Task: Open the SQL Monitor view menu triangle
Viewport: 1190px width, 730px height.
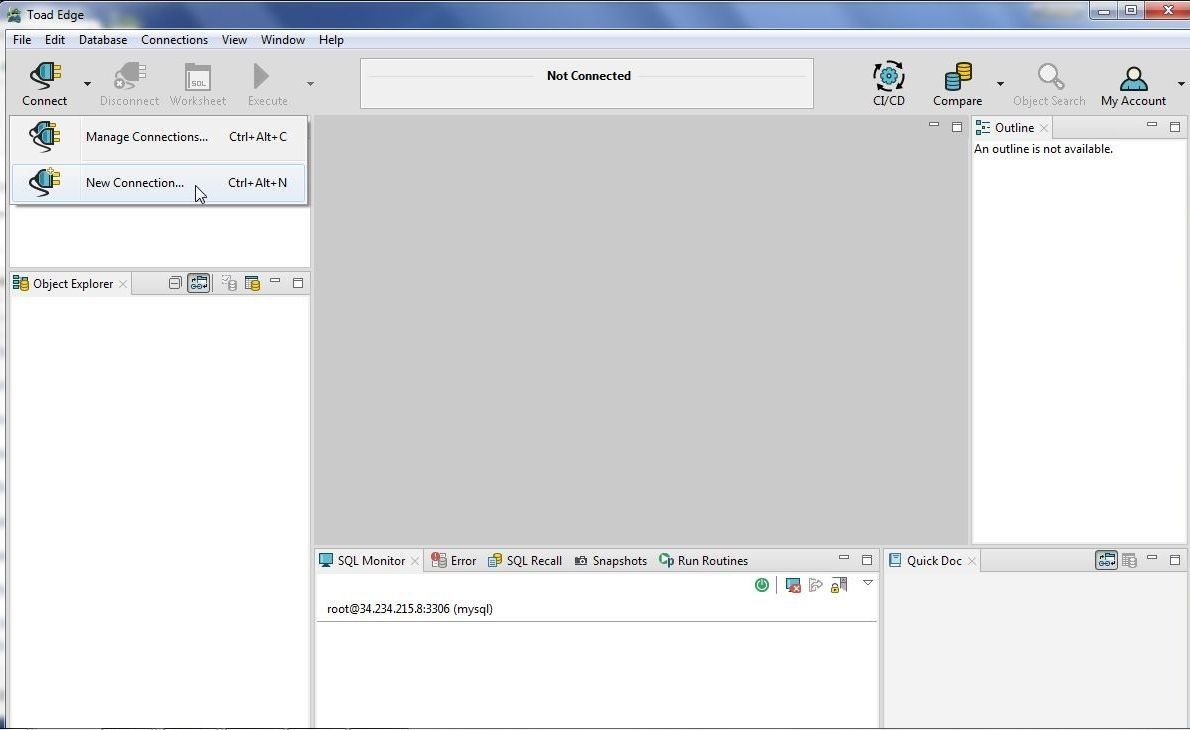Action: pos(867,584)
